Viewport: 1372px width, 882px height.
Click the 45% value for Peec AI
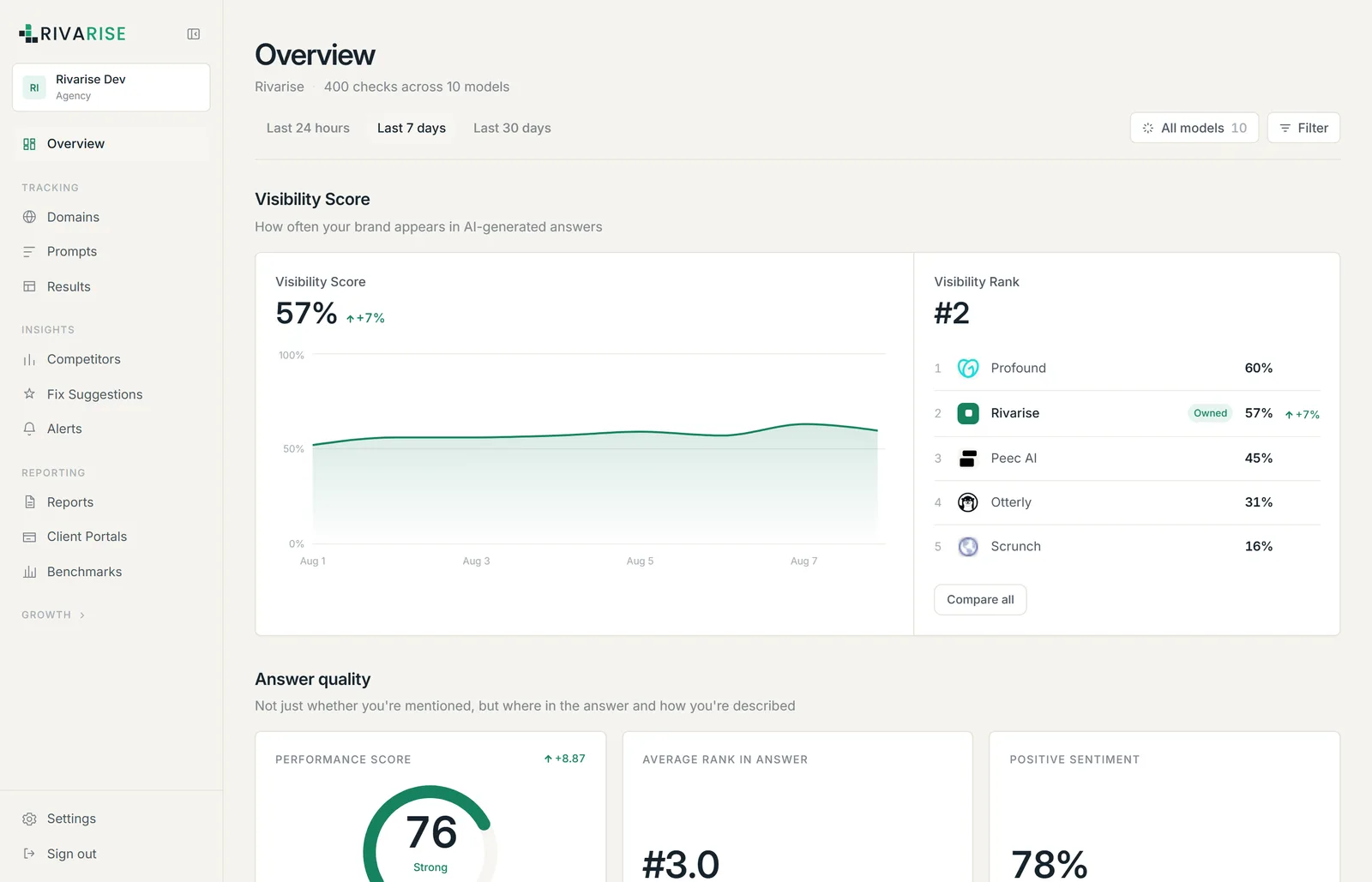[1258, 459]
